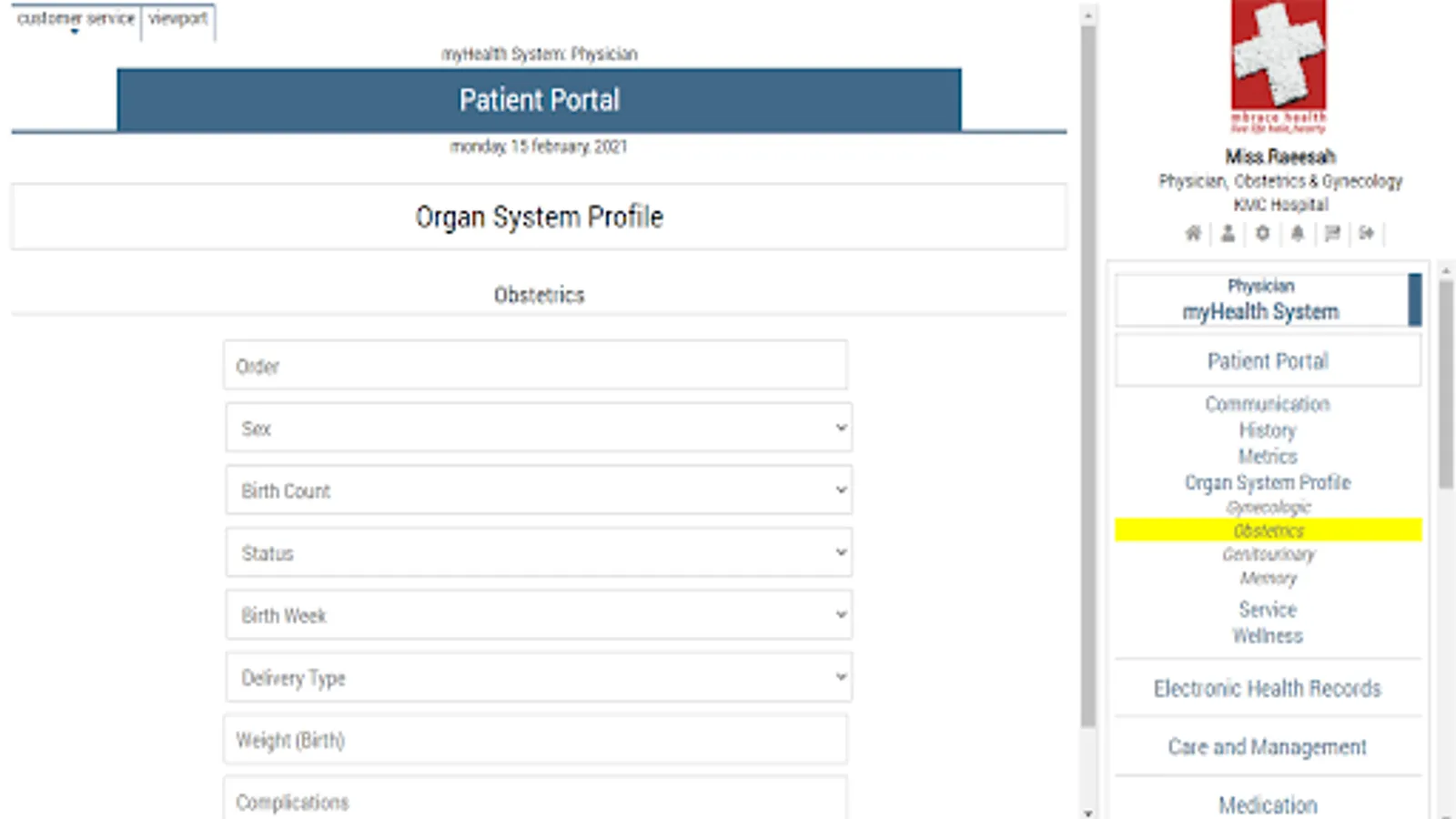Expand the Status dropdown
Screen dimensions: 1456x819
(x=539, y=552)
